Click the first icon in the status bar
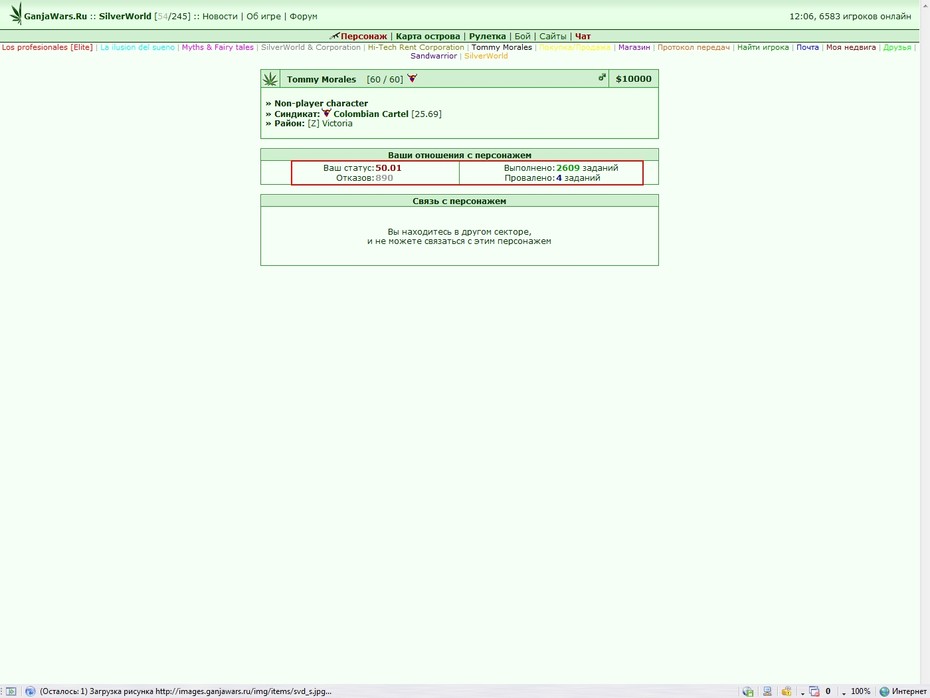930x698 pixels. tap(11, 691)
